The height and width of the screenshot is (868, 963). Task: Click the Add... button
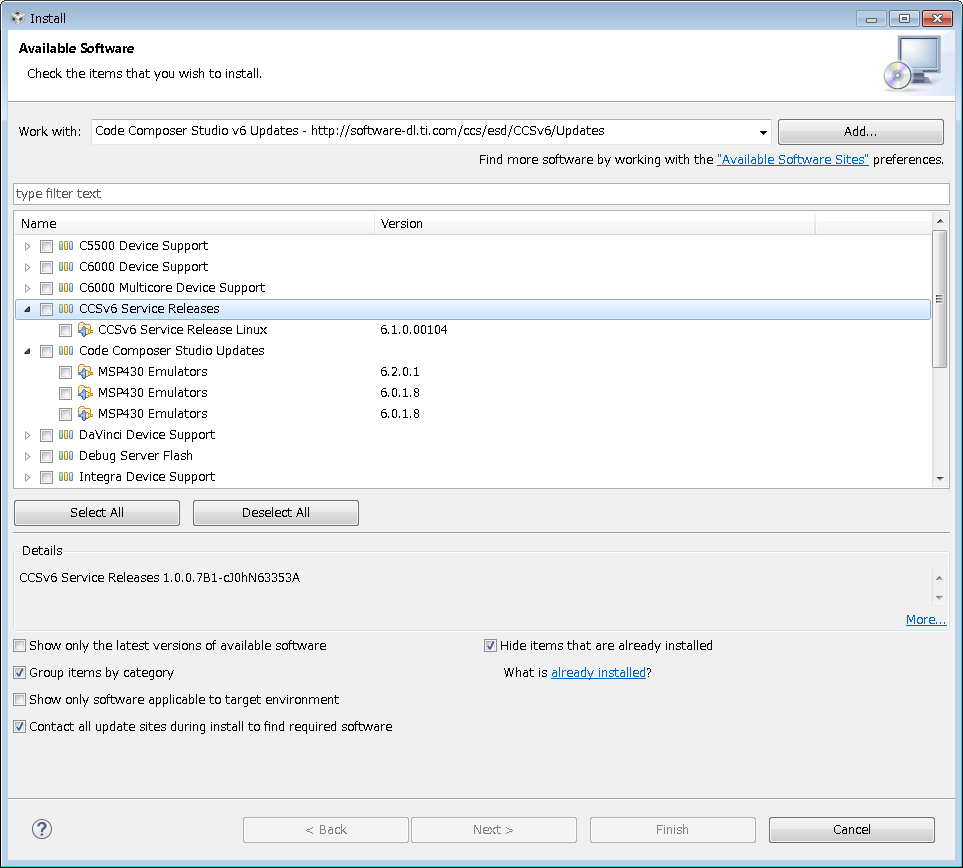860,132
